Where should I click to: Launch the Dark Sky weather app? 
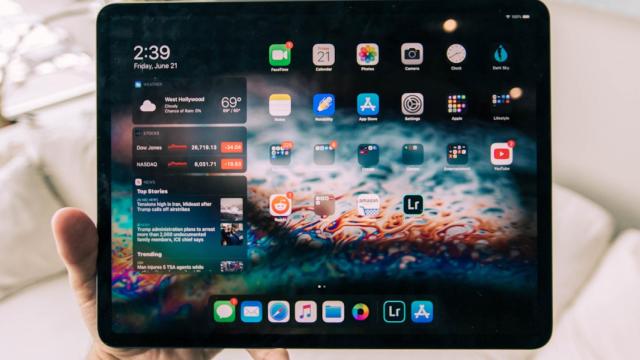500,53
